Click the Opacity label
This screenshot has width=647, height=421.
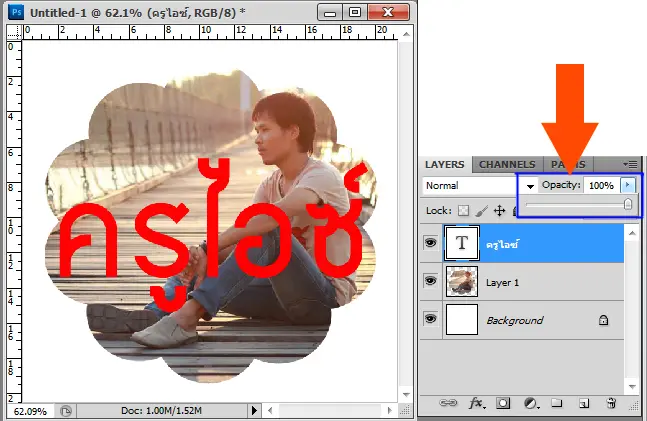point(561,185)
